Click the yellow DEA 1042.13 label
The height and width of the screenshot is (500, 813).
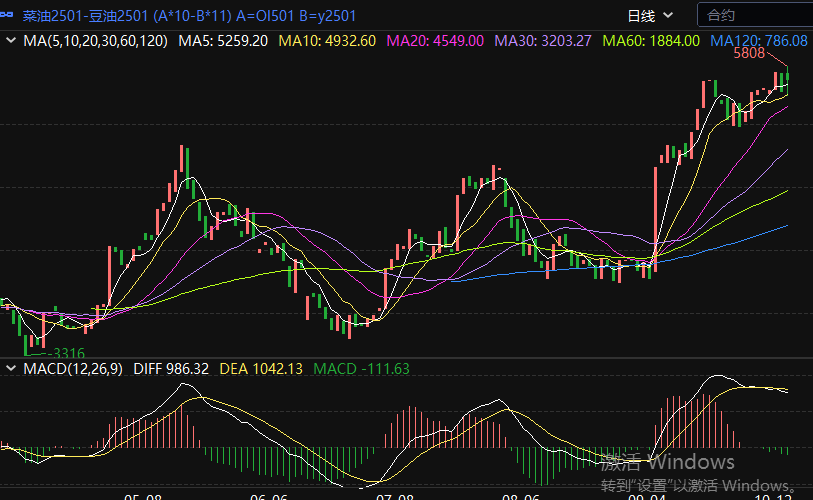coord(260,369)
